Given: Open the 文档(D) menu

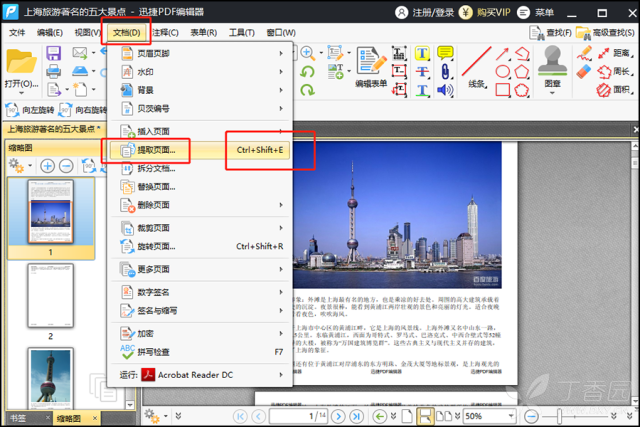Looking at the screenshot, I should 127,33.
